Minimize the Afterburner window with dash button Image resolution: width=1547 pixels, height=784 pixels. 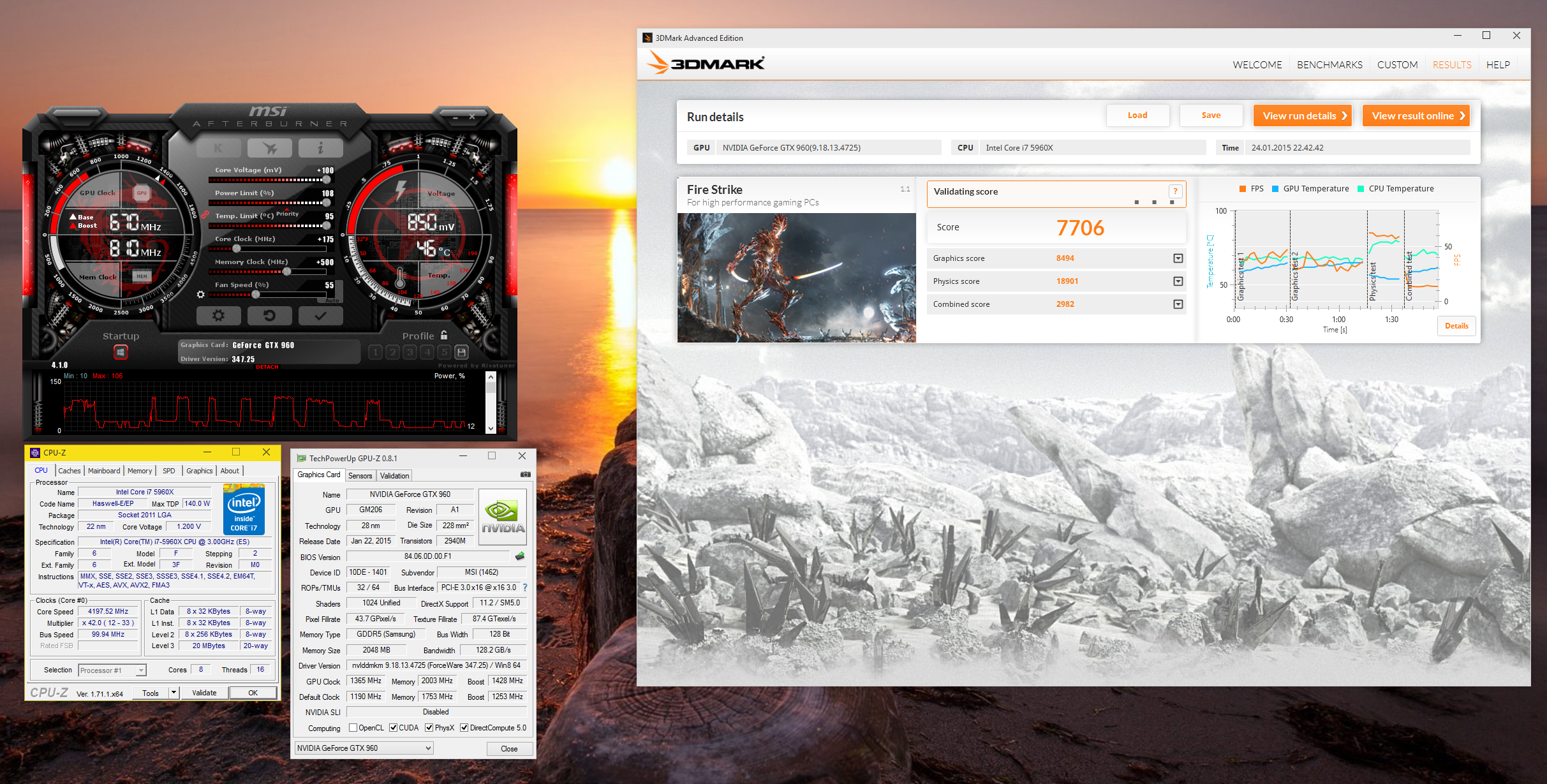point(455,118)
